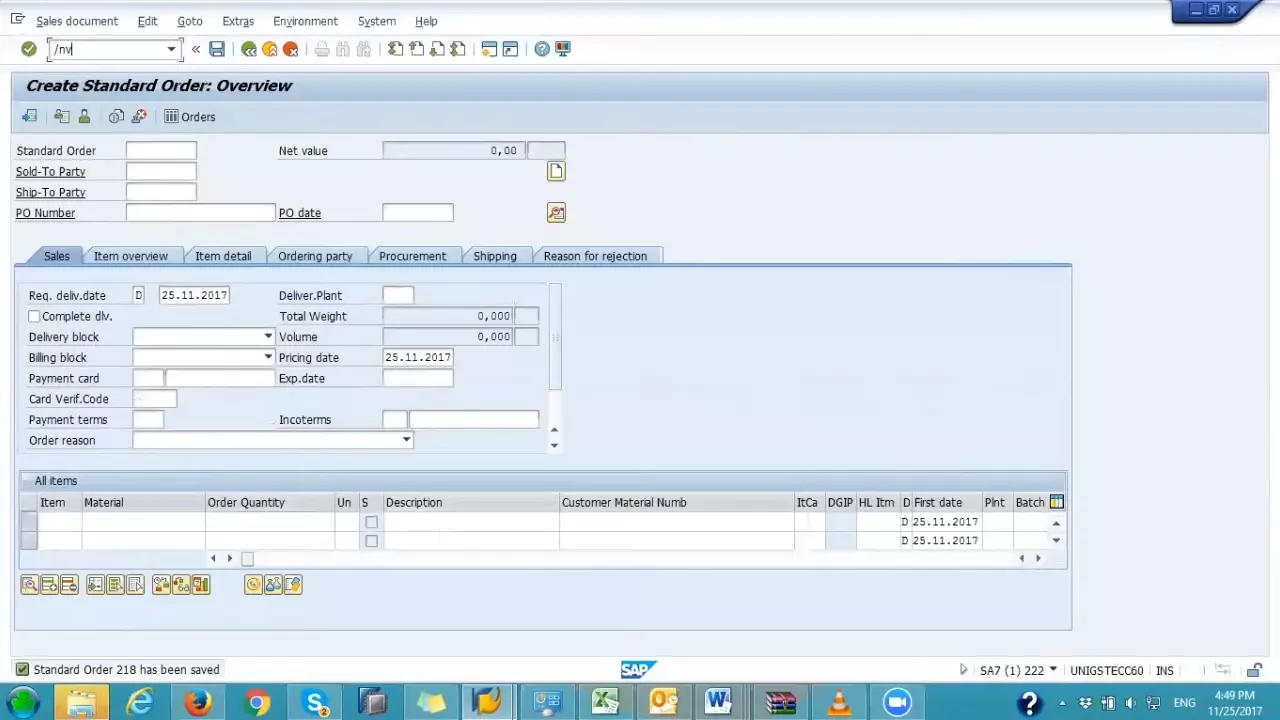Open the Delivery block dropdown
The height and width of the screenshot is (720, 1280).
267,337
